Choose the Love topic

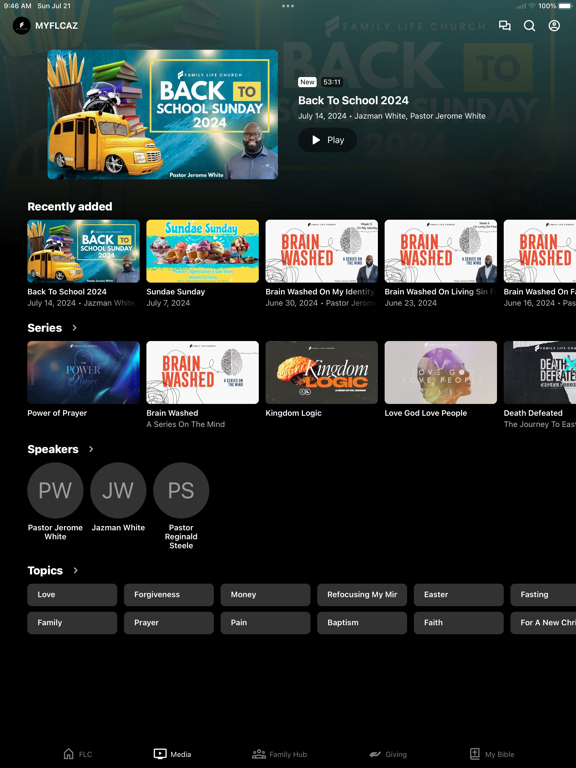coord(72,595)
